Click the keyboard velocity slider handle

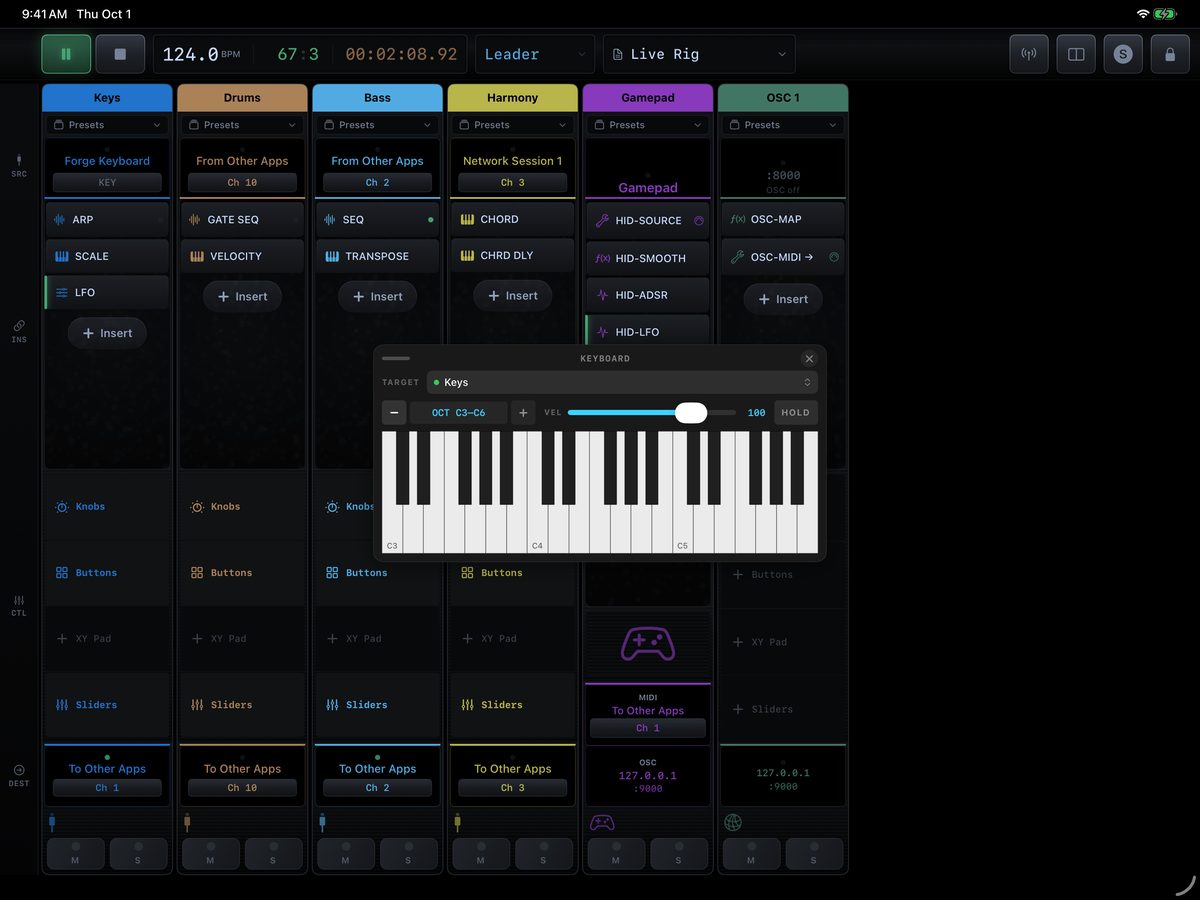point(691,412)
